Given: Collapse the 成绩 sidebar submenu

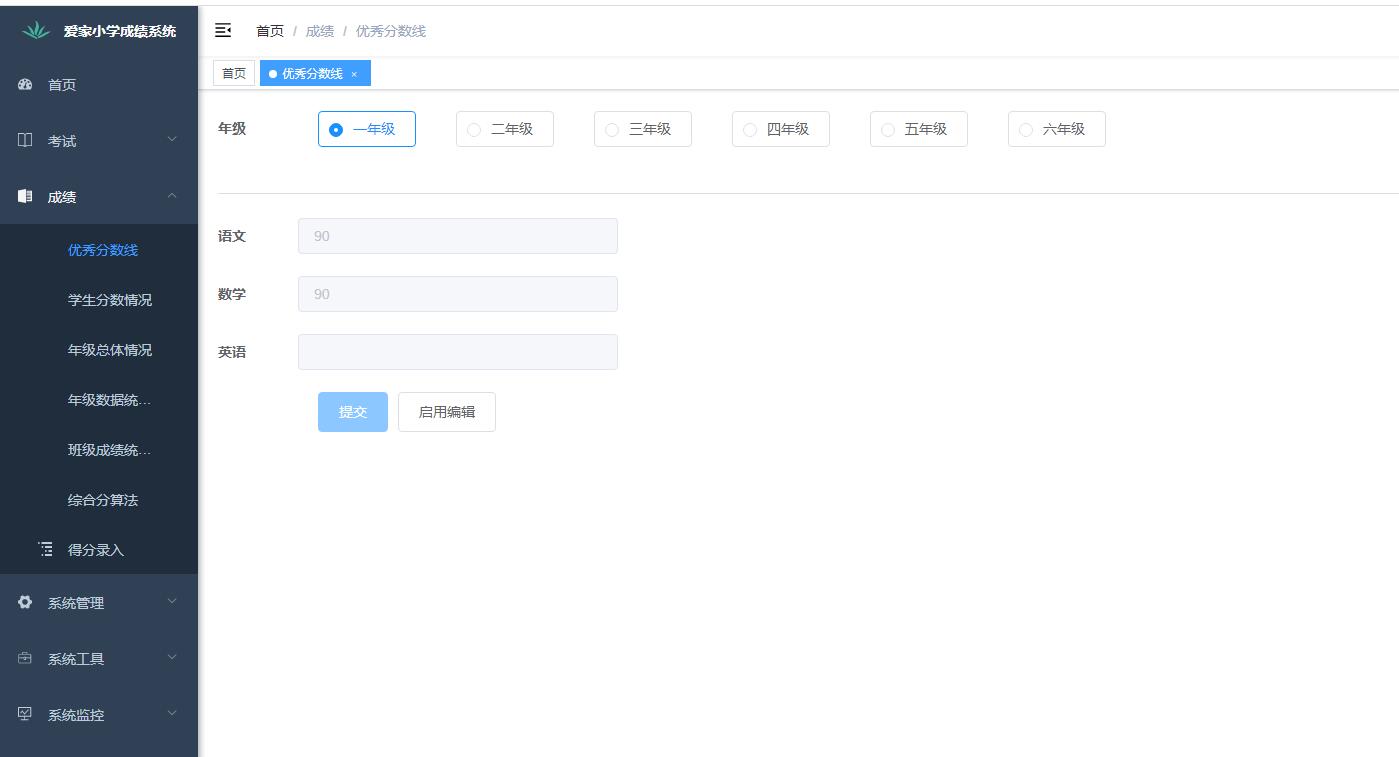Looking at the screenshot, I should point(171,196).
